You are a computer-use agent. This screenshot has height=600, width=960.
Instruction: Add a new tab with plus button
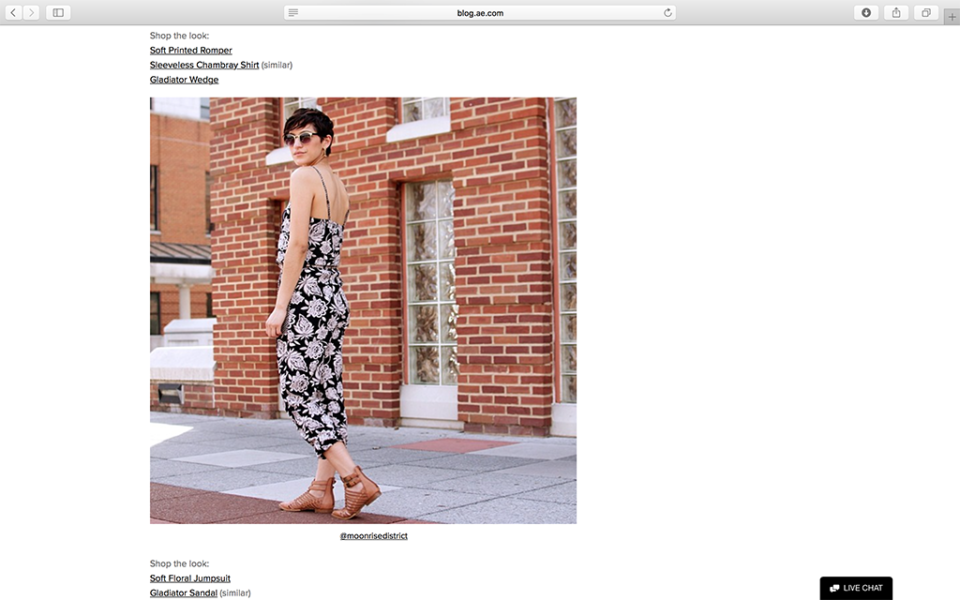(x=951, y=17)
